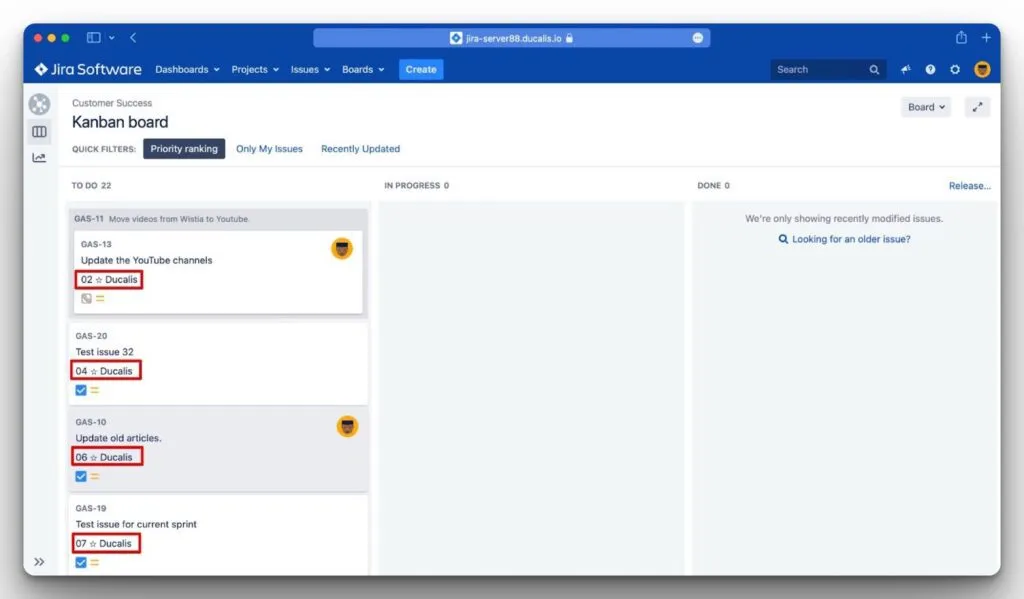
Task: Open Jira help icon
Action: click(930, 69)
